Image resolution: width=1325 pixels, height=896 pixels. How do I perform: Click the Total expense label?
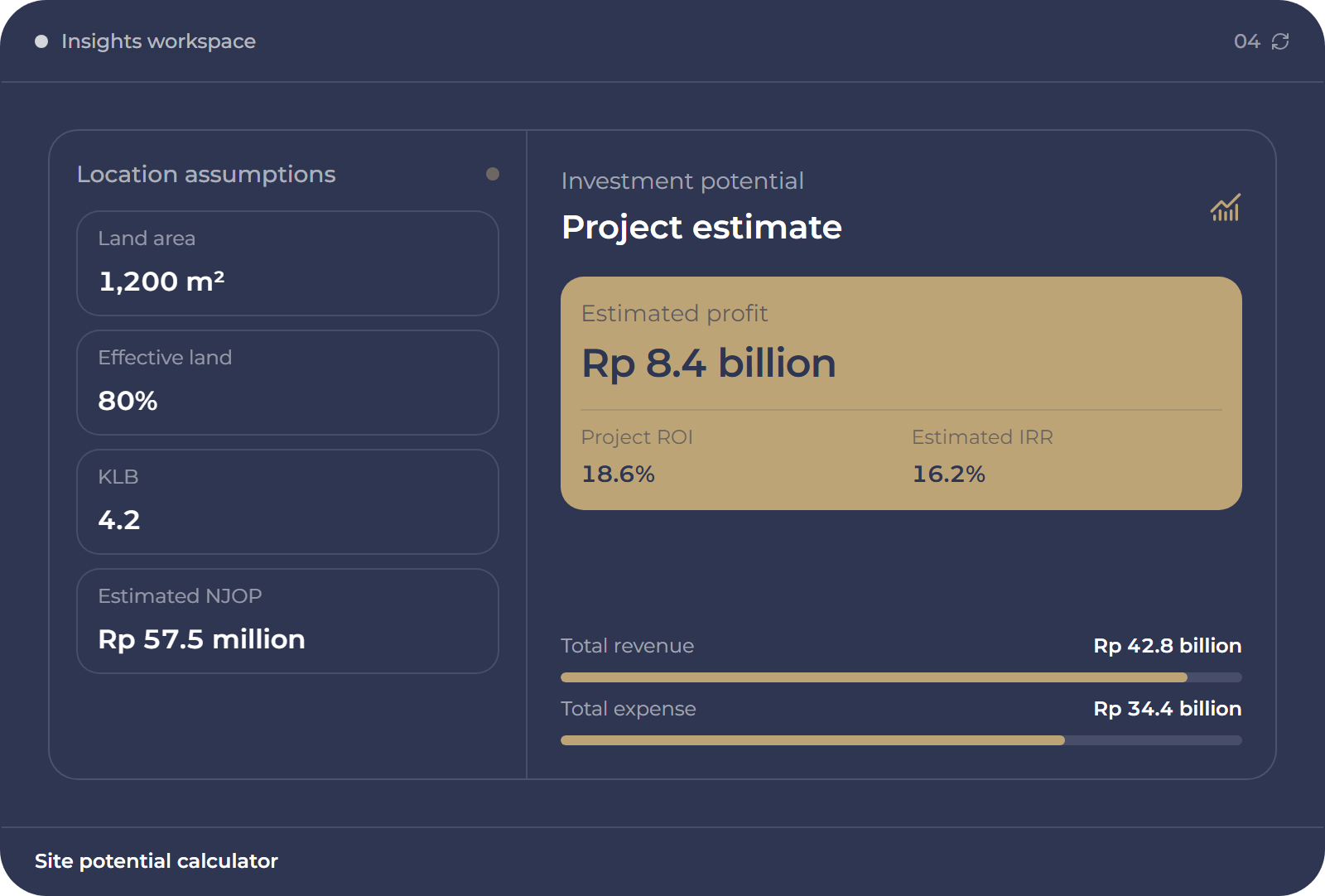pyautogui.click(x=628, y=709)
